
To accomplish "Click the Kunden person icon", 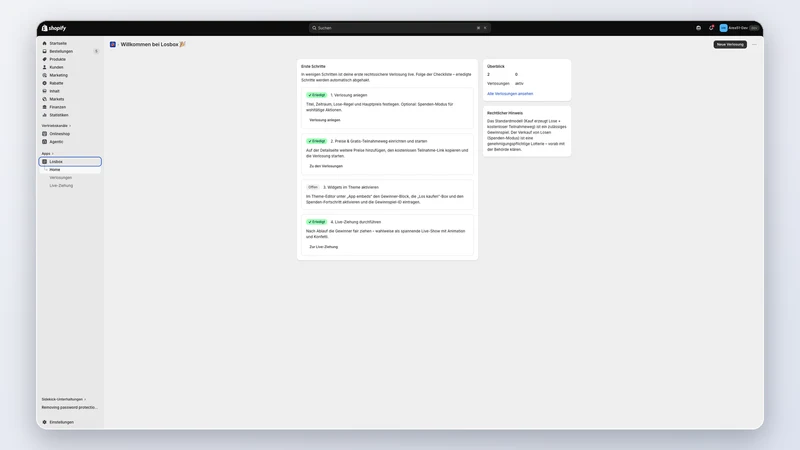I will coord(44,67).
